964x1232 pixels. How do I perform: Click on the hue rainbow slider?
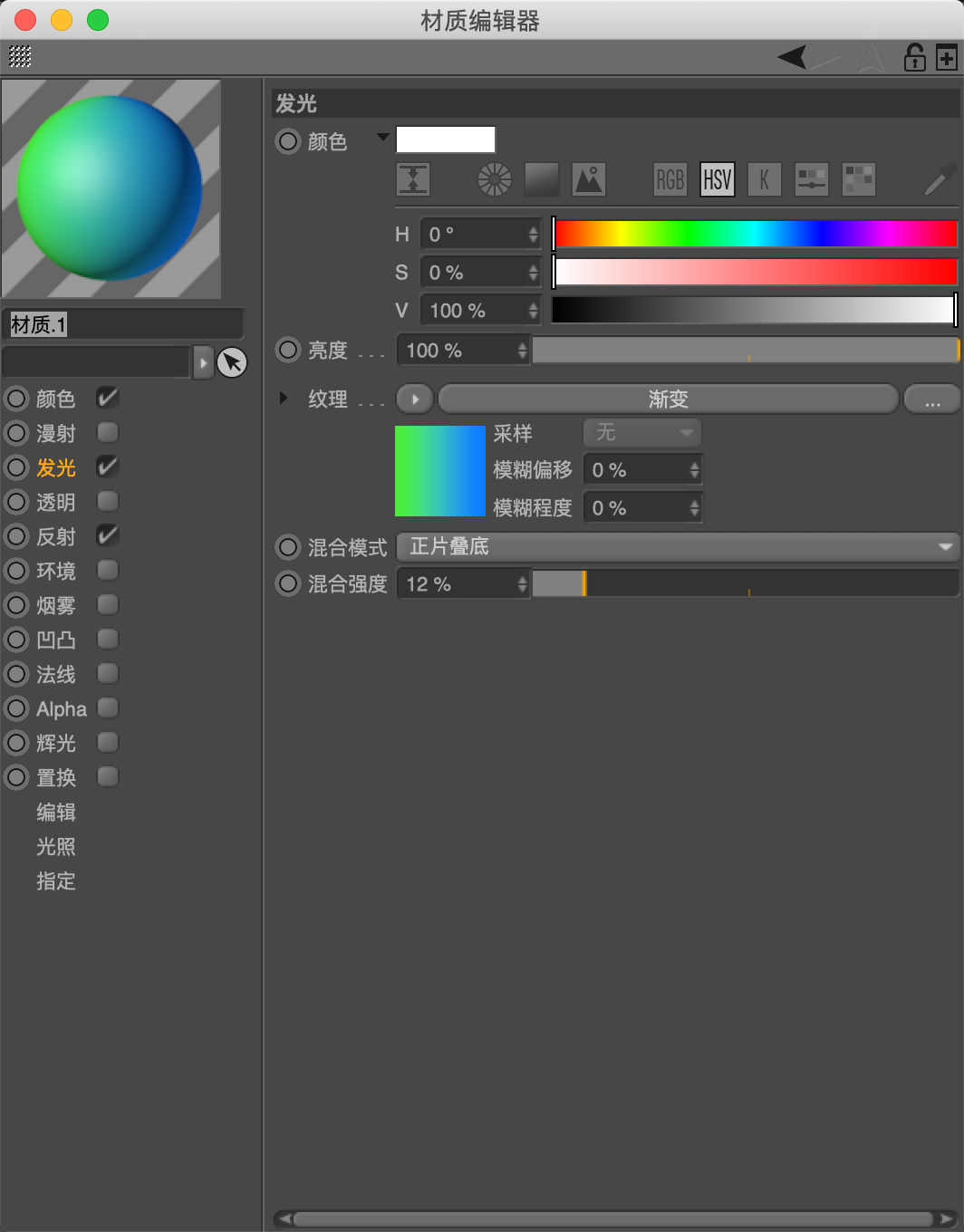point(755,234)
